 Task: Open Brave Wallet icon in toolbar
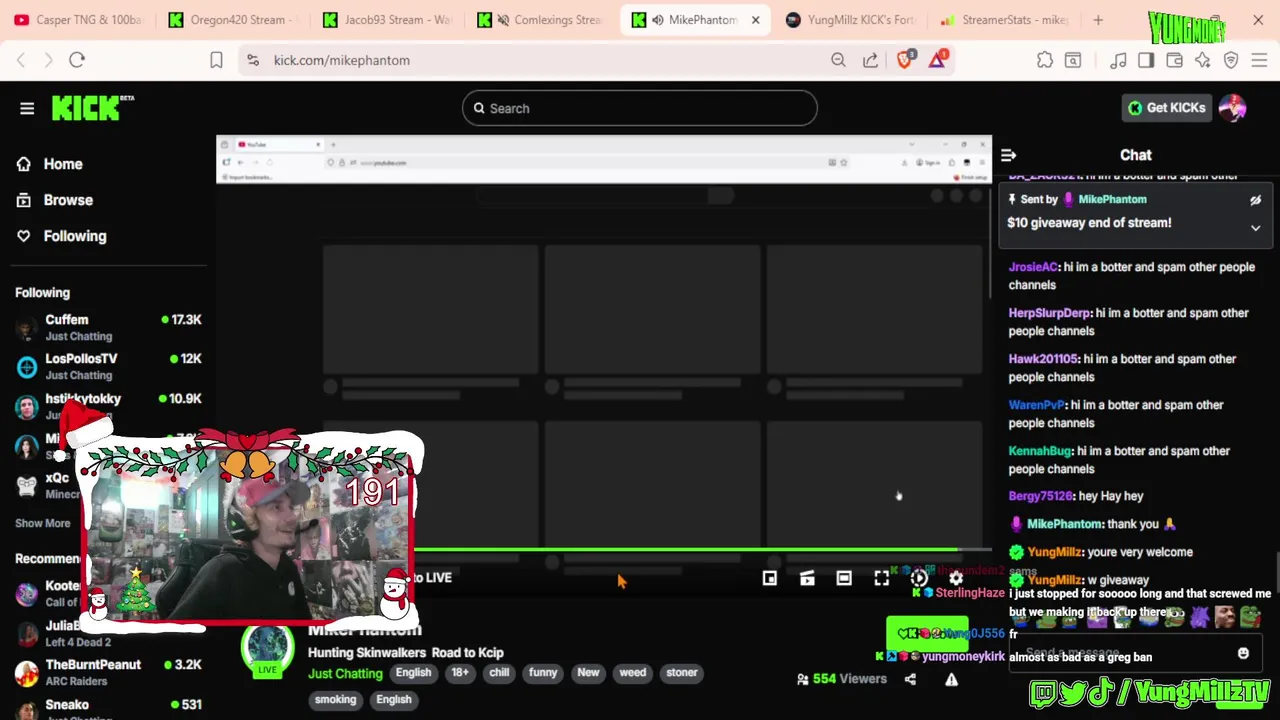1174,60
